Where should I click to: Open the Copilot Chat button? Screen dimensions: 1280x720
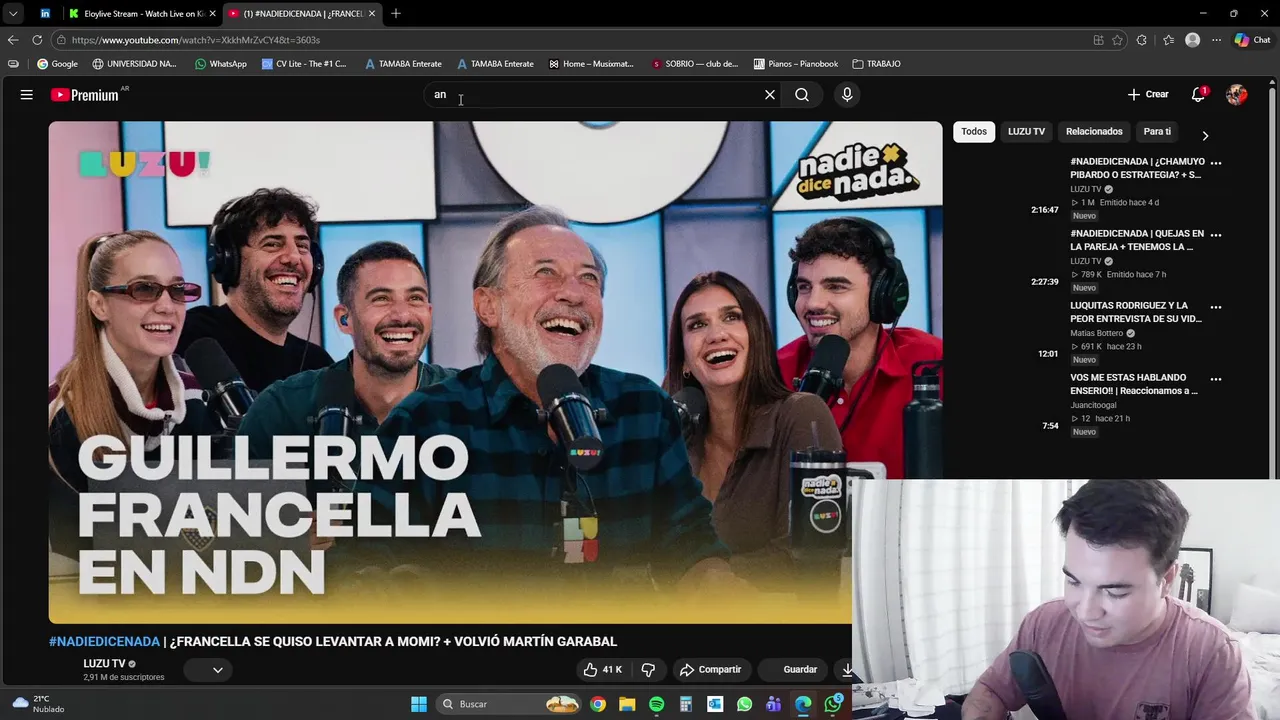click(1252, 40)
